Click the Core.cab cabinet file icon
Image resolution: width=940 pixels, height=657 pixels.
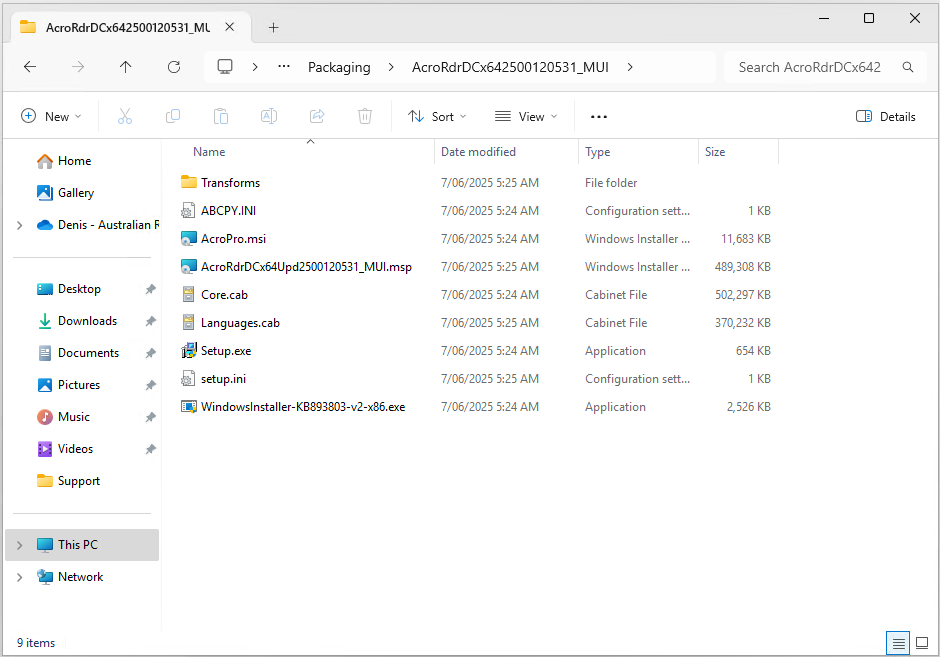tap(189, 295)
